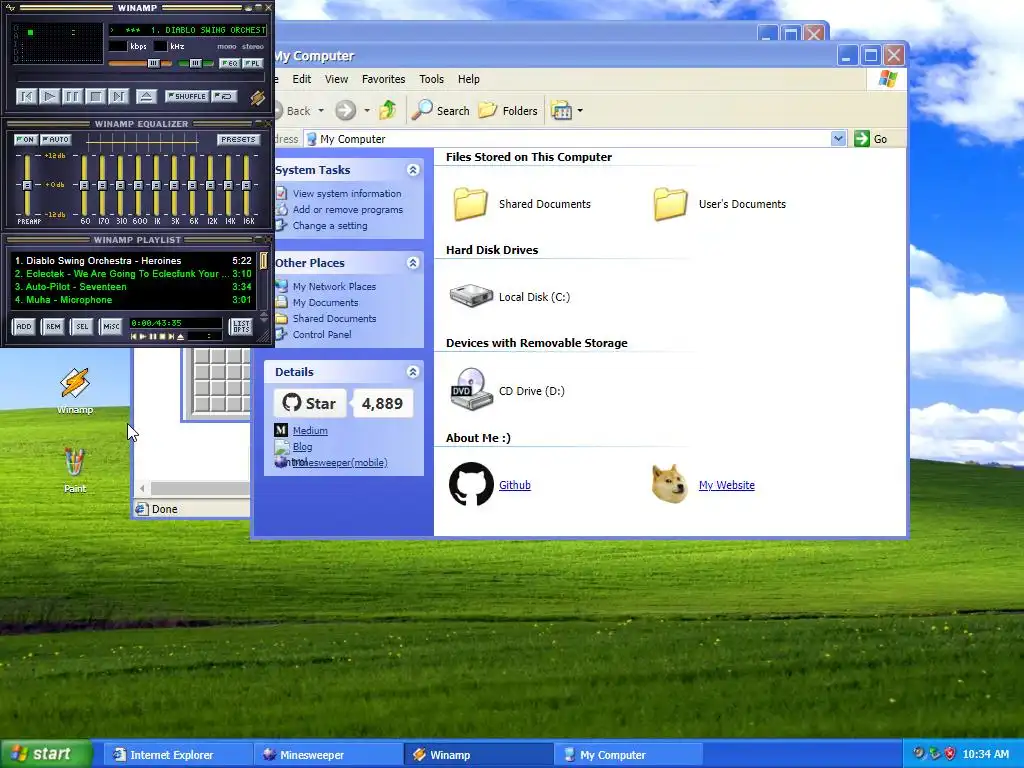Toggle the EQ window button in Winamp
This screenshot has height=768, width=1024.
pos(229,63)
